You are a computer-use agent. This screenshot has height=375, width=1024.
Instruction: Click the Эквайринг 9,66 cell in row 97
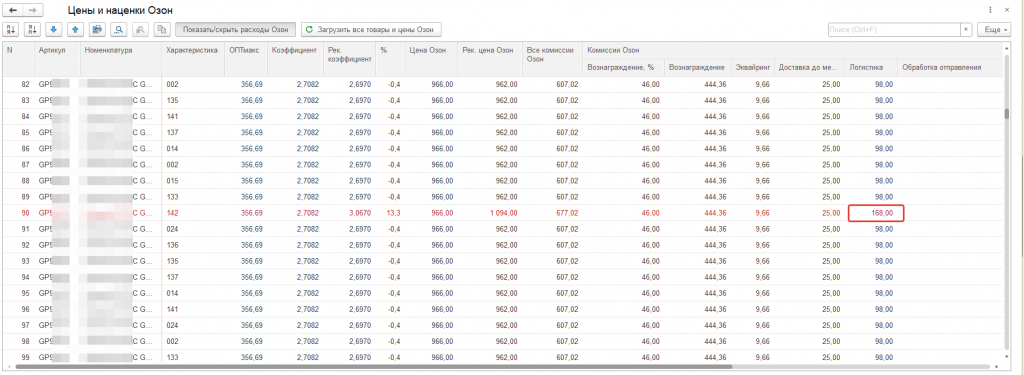coord(753,325)
